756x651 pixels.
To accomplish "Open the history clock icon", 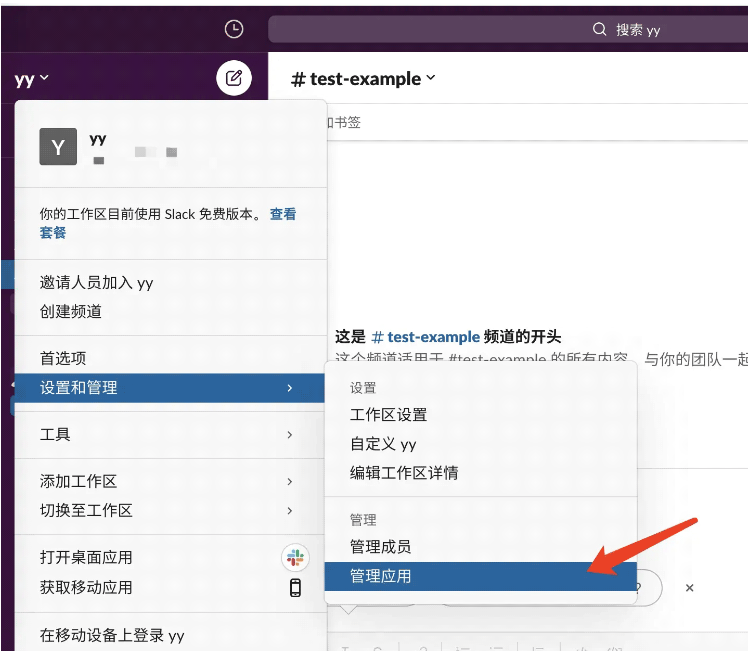I will point(234,29).
